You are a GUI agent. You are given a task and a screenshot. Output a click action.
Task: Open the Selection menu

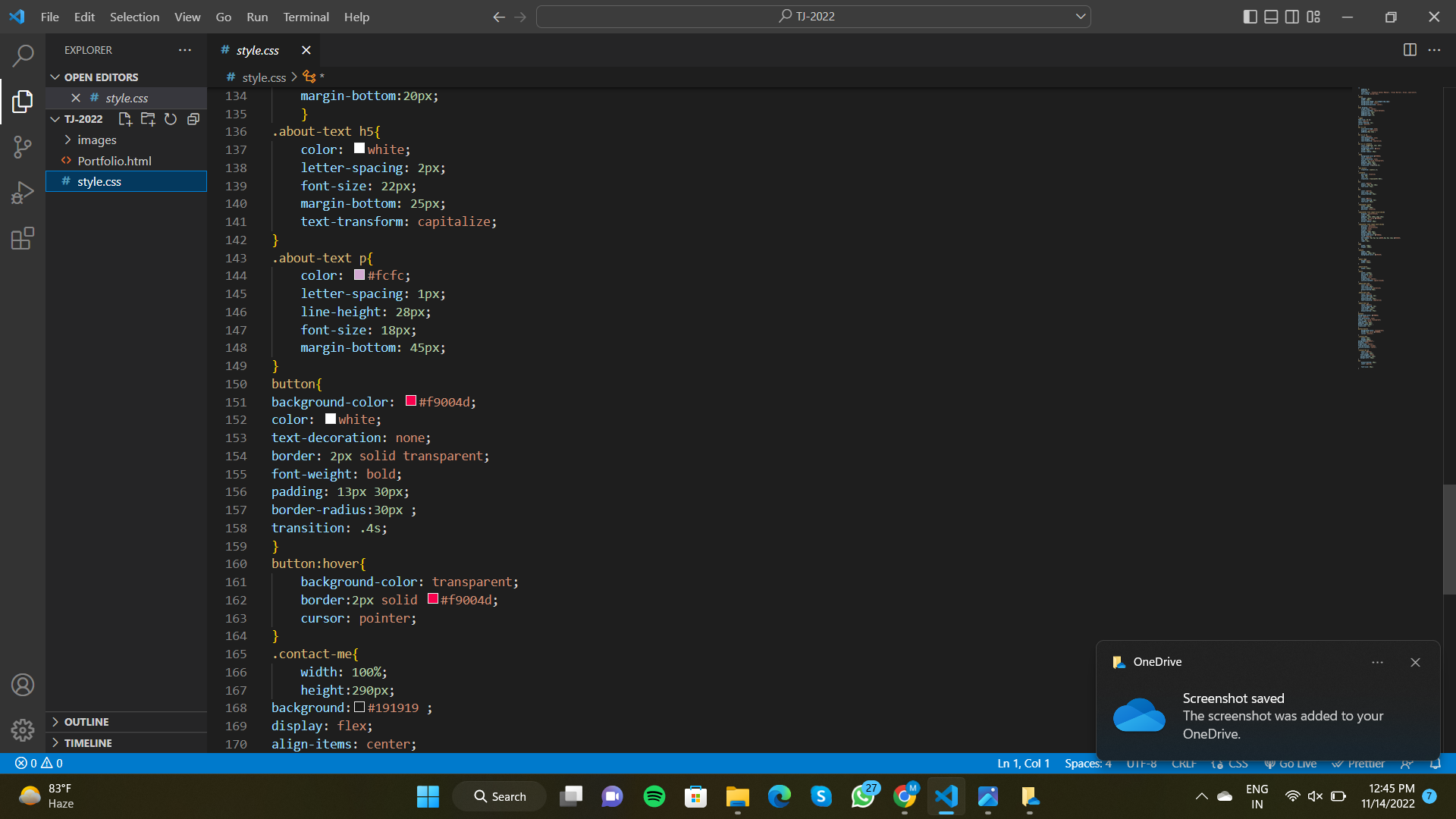pyautogui.click(x=134, y=17)
